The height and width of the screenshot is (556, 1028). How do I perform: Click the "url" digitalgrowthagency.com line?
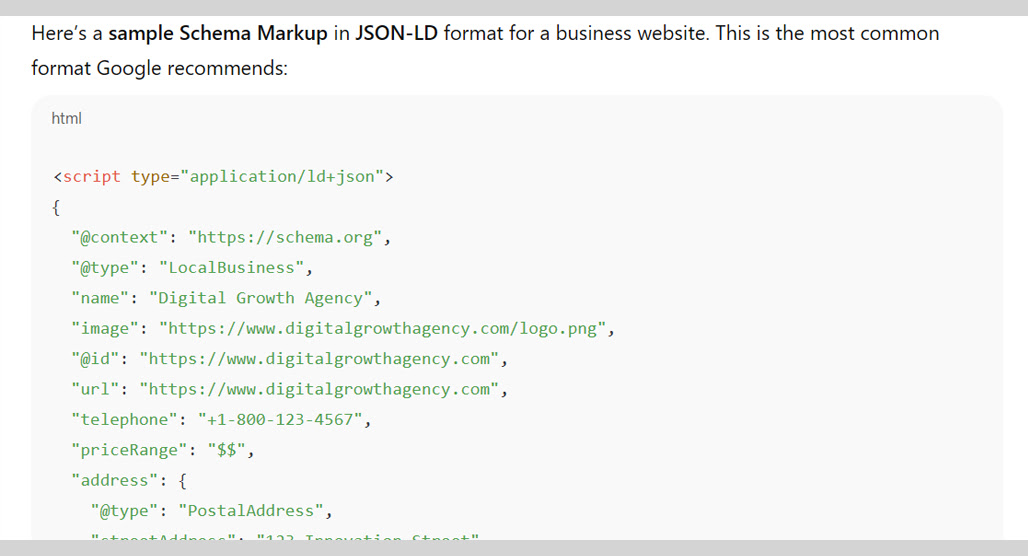pyautogui.click(x=289, y=389)
